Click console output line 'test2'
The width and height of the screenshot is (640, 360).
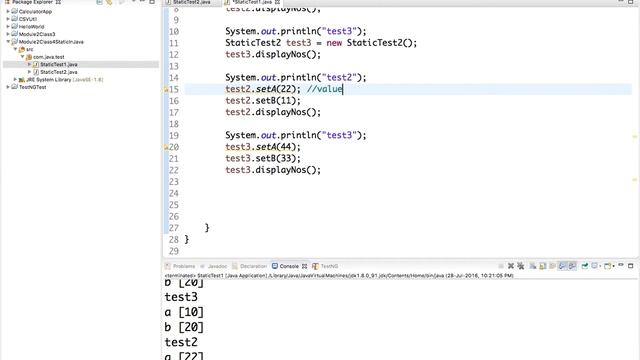181,342
